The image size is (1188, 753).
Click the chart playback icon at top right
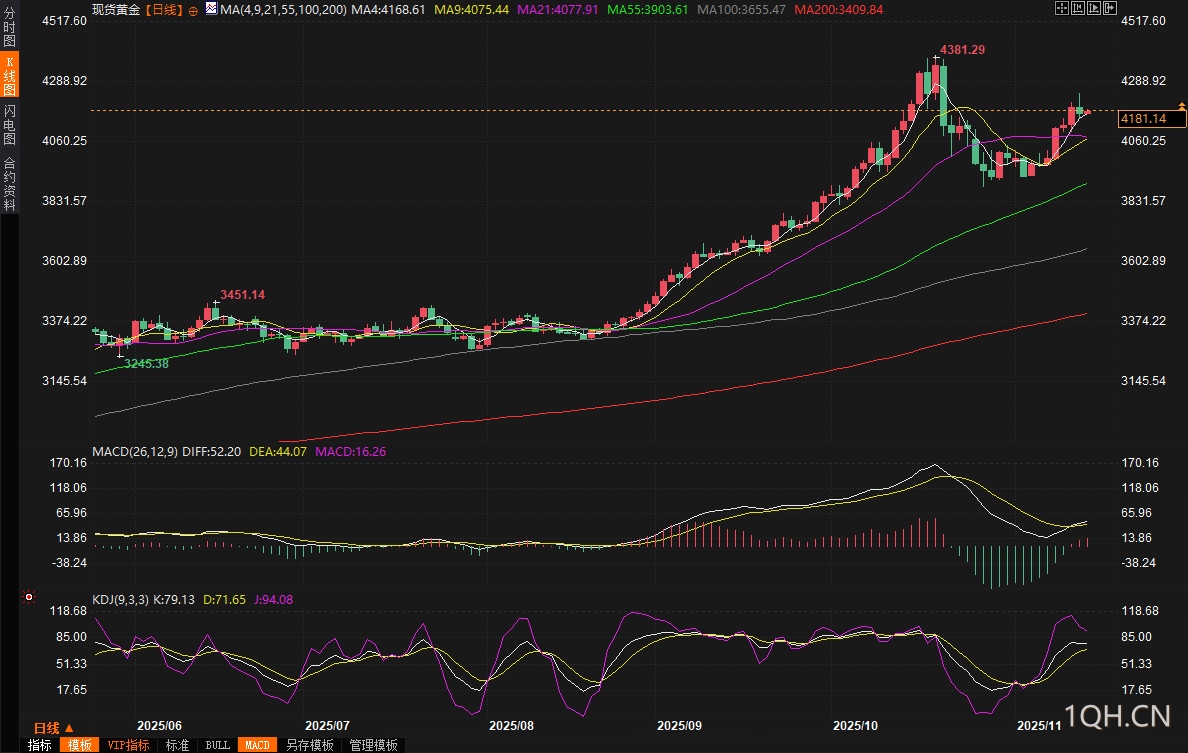[1095, 8]
